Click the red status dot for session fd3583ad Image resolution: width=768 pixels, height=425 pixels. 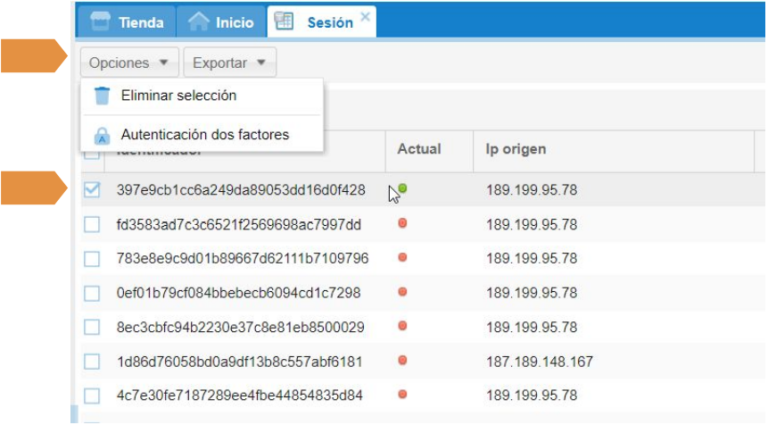pyautogui.click(x=402, y=224)
